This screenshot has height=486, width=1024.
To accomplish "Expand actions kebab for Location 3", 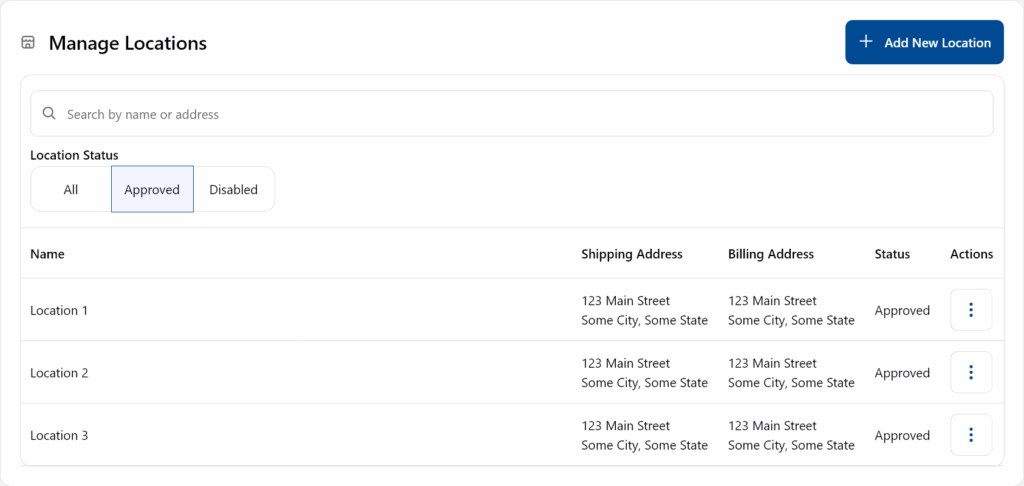I will [x=970, y=435].
